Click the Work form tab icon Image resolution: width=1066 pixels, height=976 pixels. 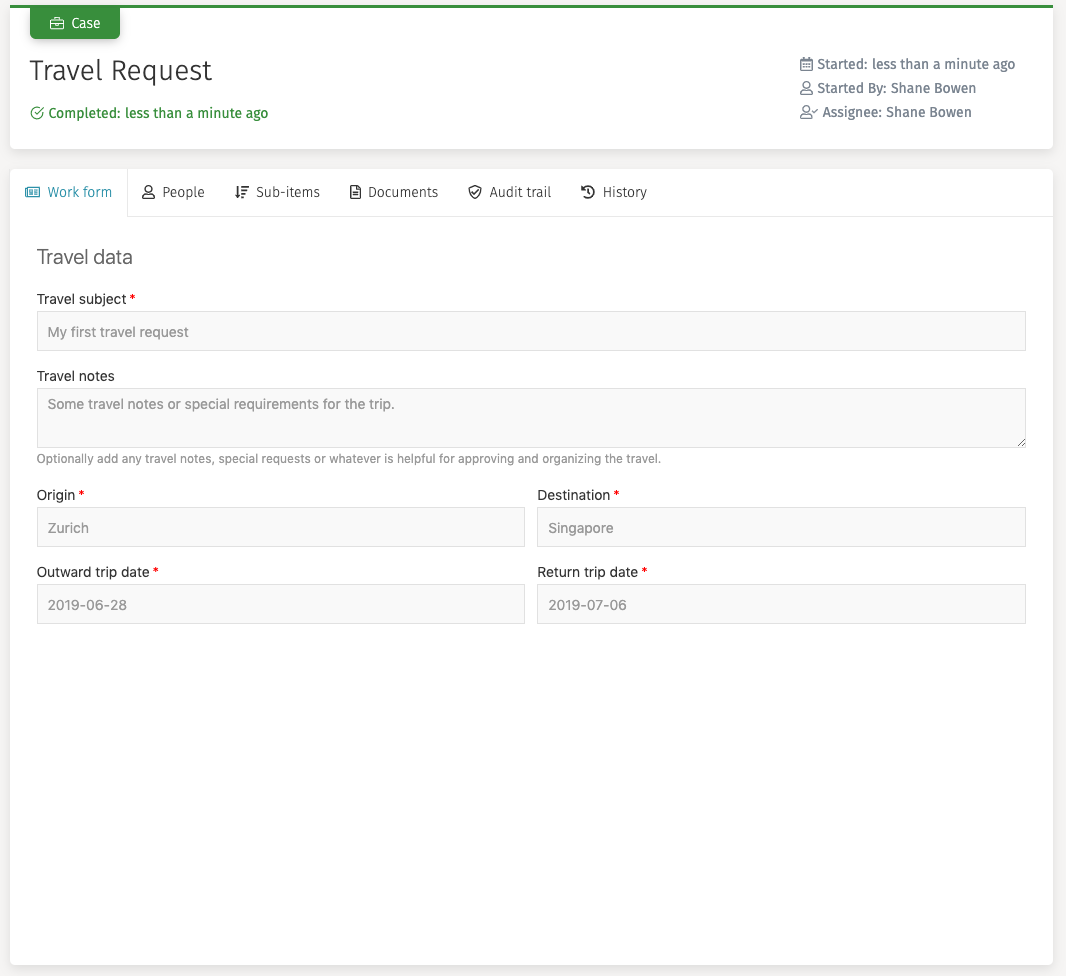pos(32,192)
